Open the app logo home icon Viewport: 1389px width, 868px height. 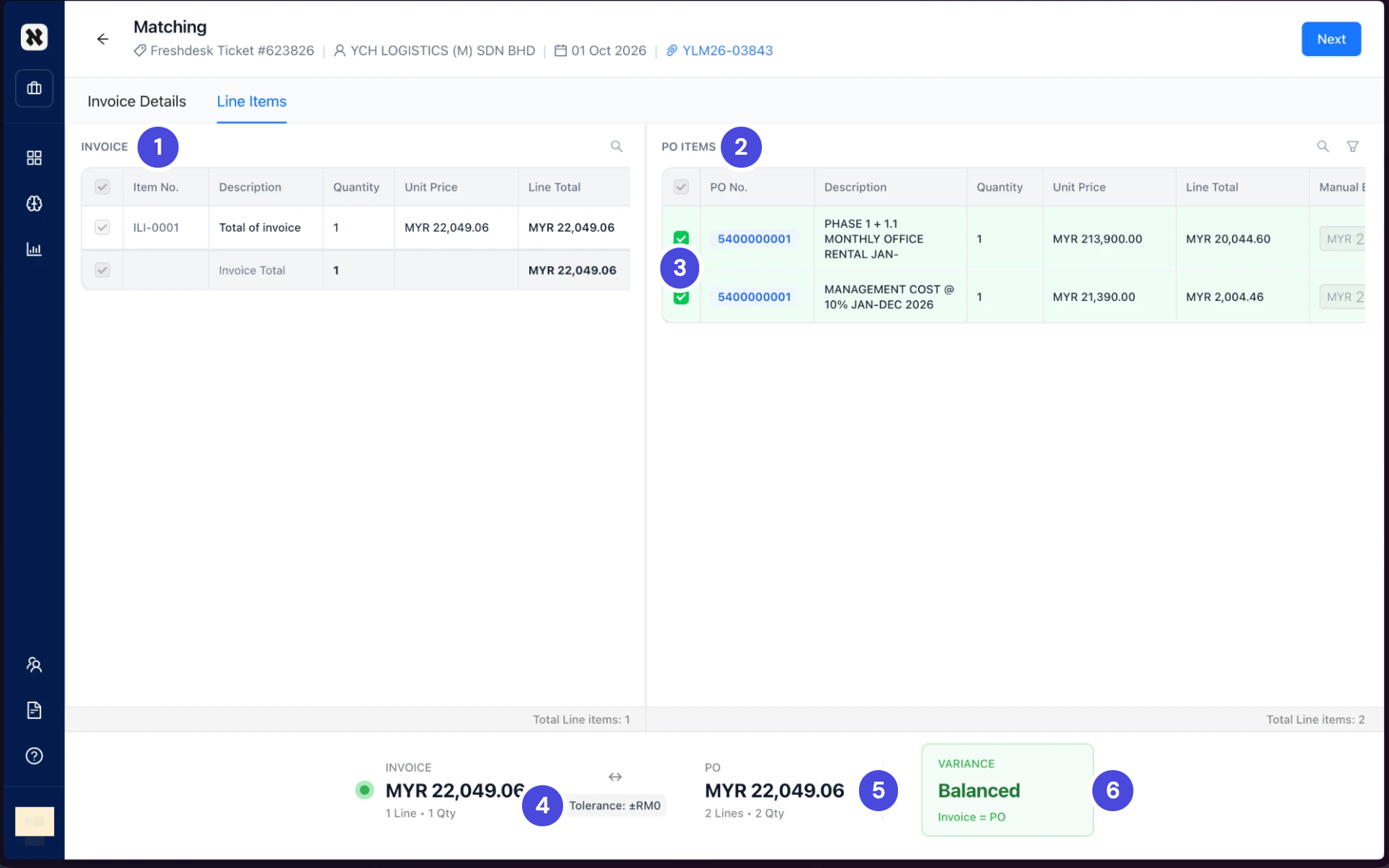[x=34, y=37]
